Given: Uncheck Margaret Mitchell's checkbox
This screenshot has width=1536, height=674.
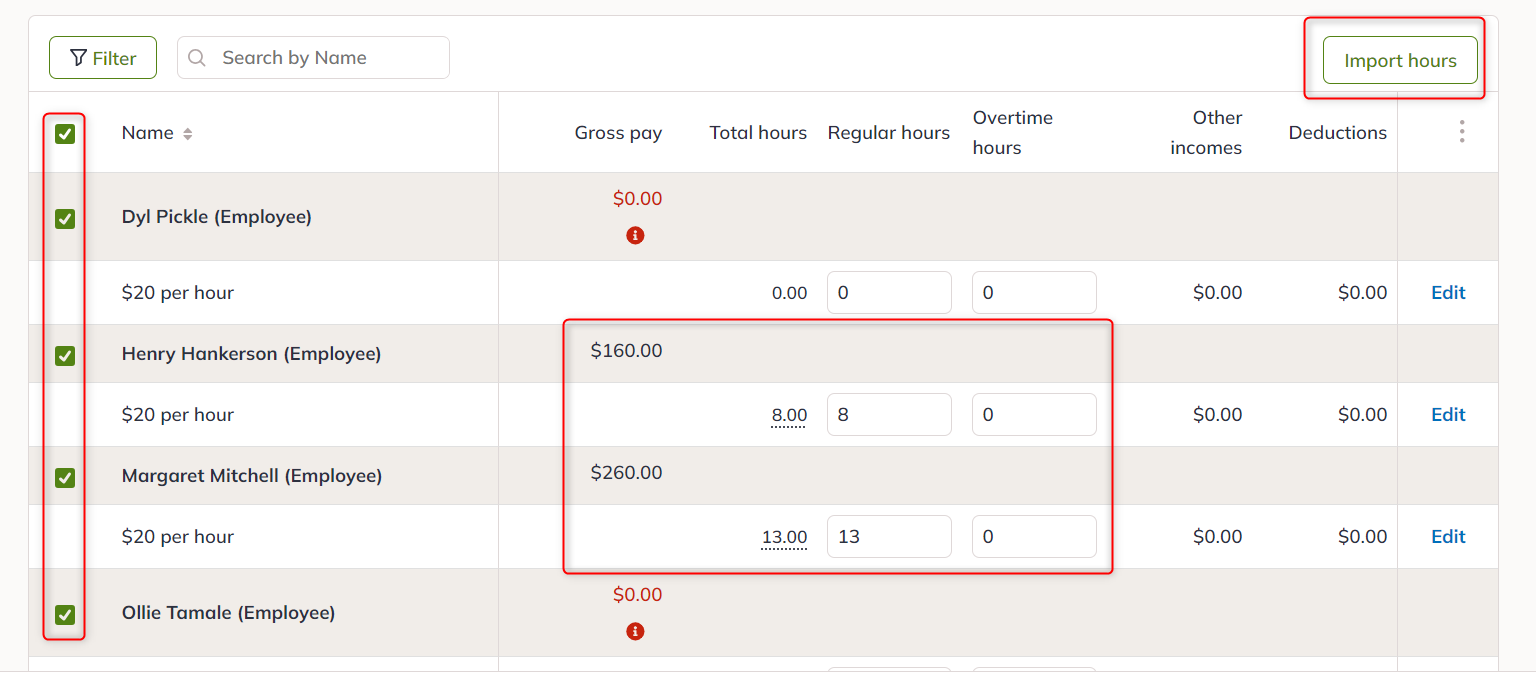Looking at the screenshot, I should coord(65,477).
